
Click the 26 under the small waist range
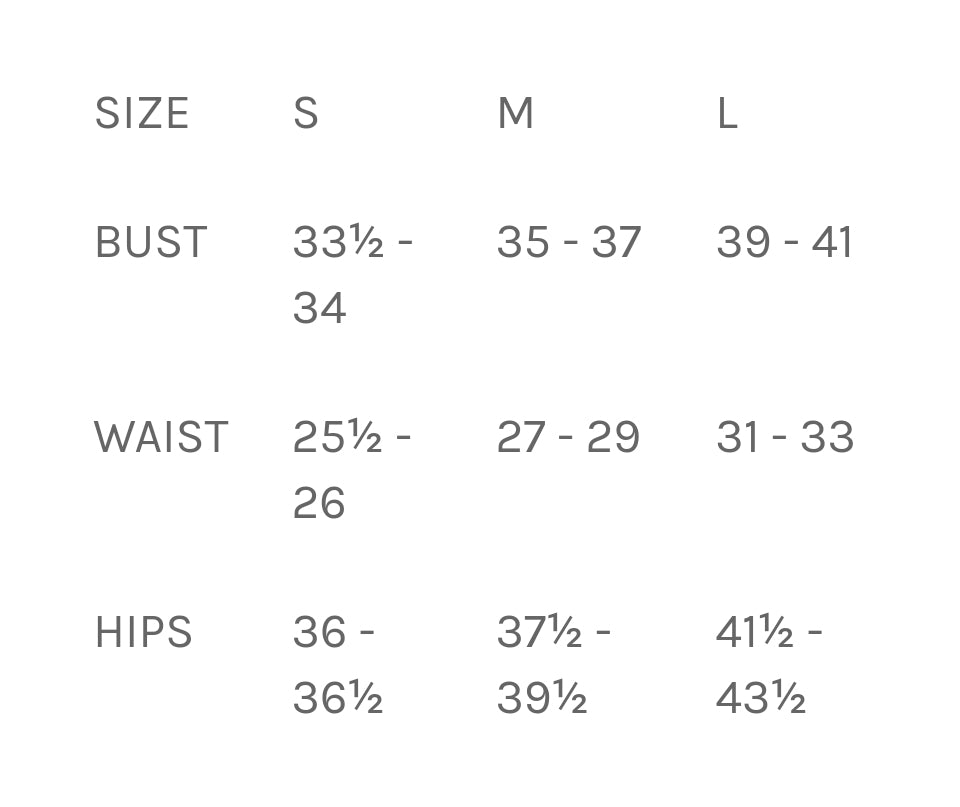pyautogui.click(x=319, y=503)
